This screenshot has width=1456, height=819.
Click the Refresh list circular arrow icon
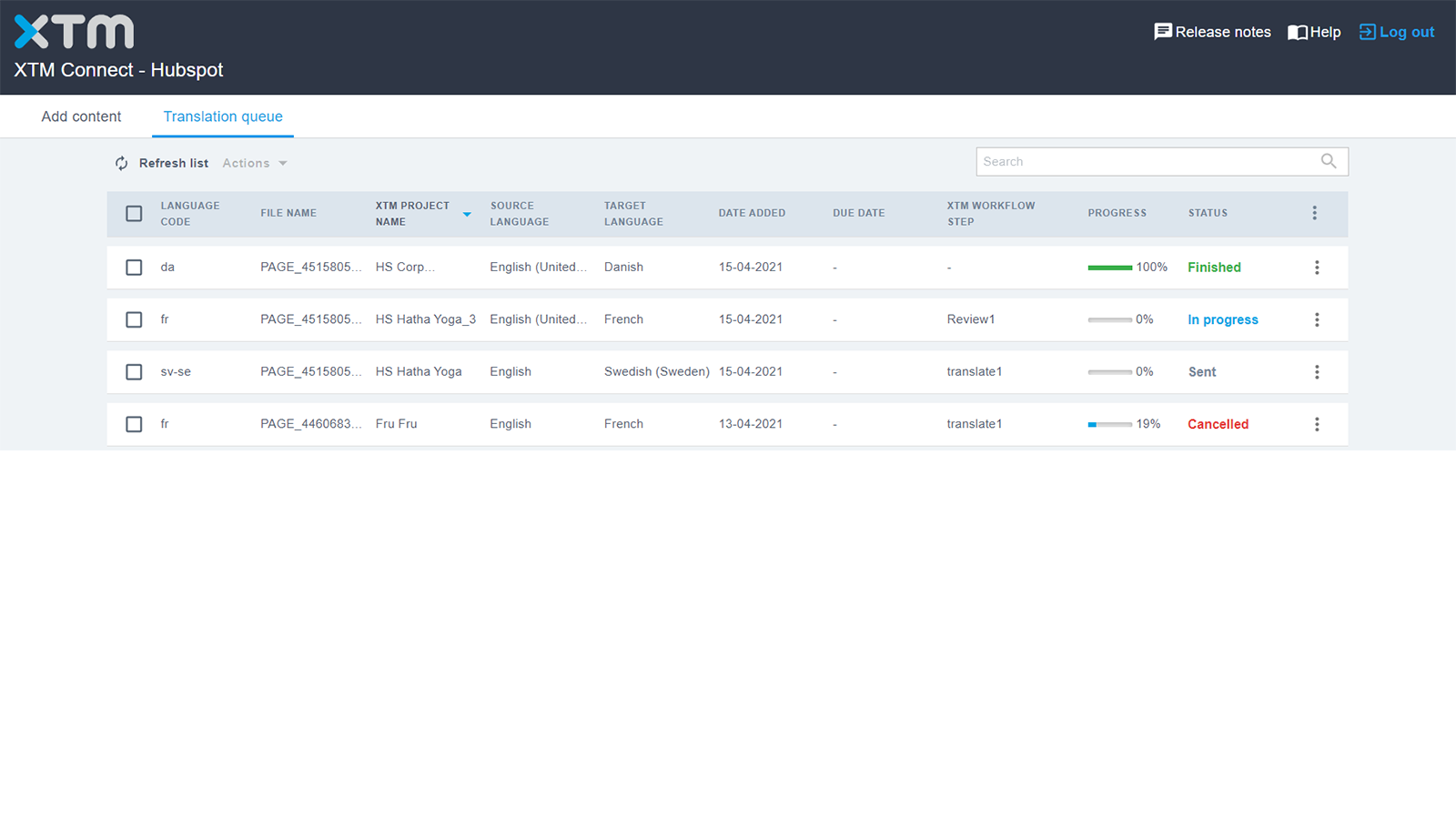(121, 163)
